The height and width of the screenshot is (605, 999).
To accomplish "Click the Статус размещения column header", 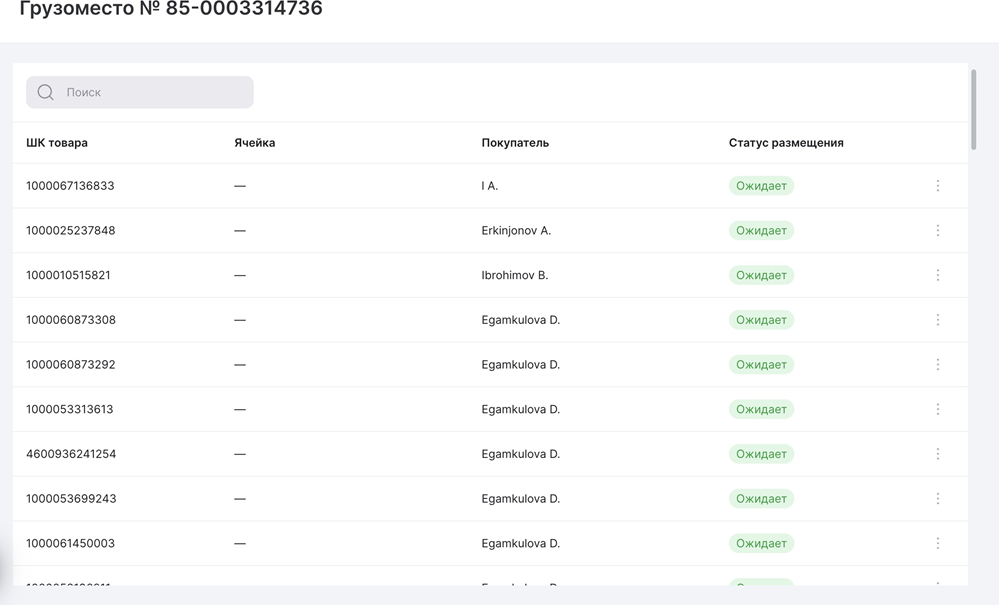I will click(786, 143).
